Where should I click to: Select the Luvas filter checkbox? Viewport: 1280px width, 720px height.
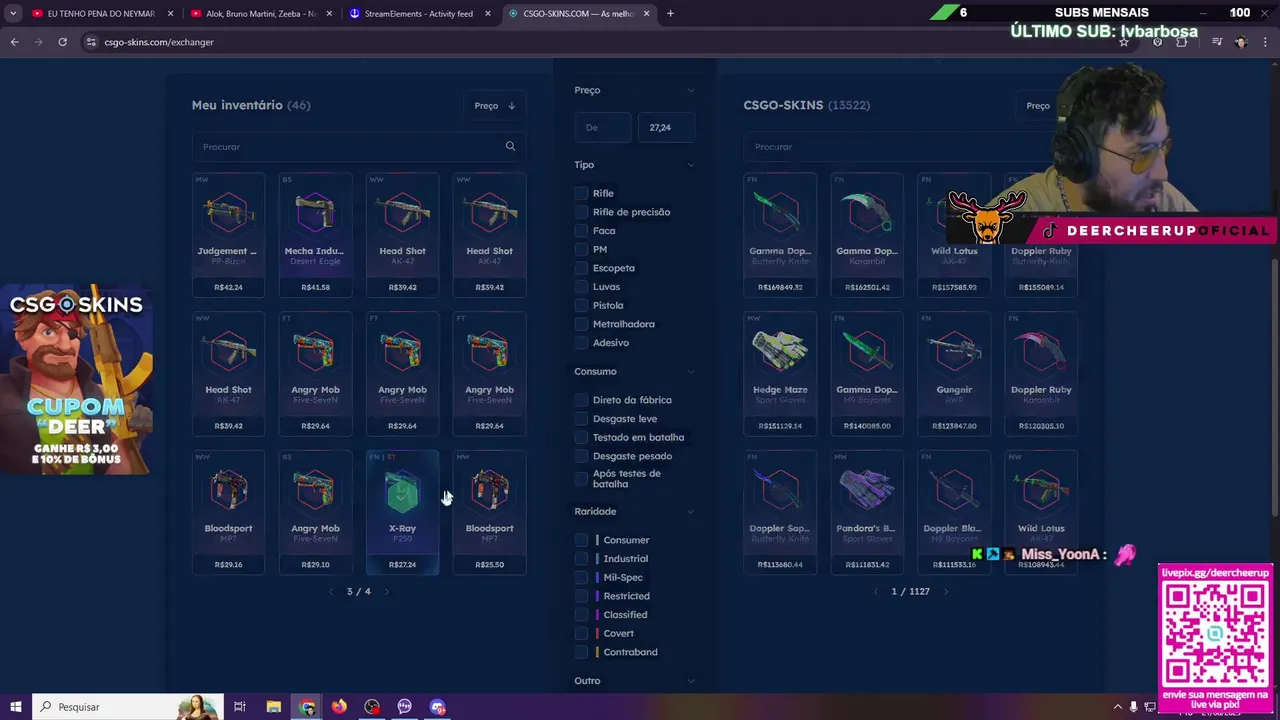tap(581, 287)
